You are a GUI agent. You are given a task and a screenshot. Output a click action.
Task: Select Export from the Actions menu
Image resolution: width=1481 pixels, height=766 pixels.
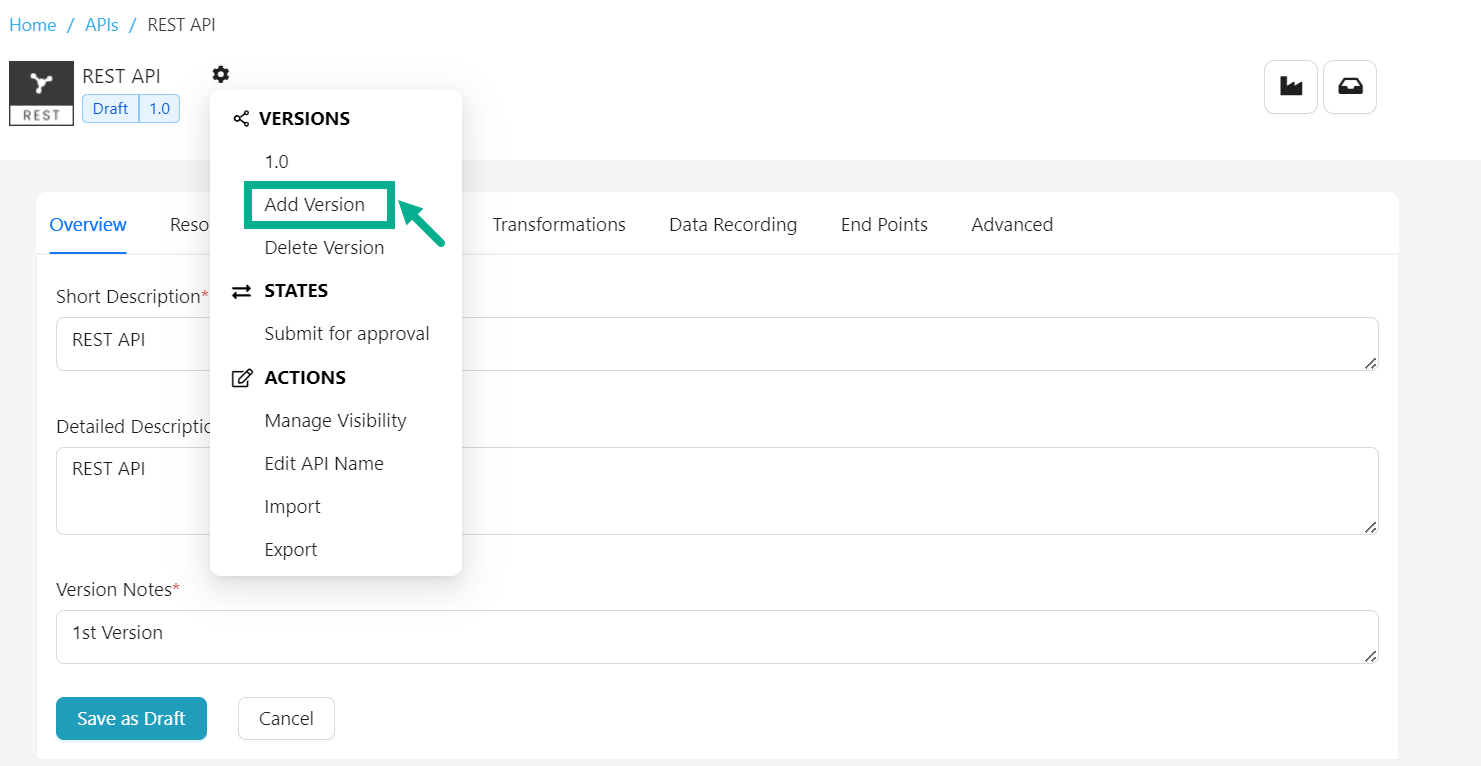coord(291,550)
